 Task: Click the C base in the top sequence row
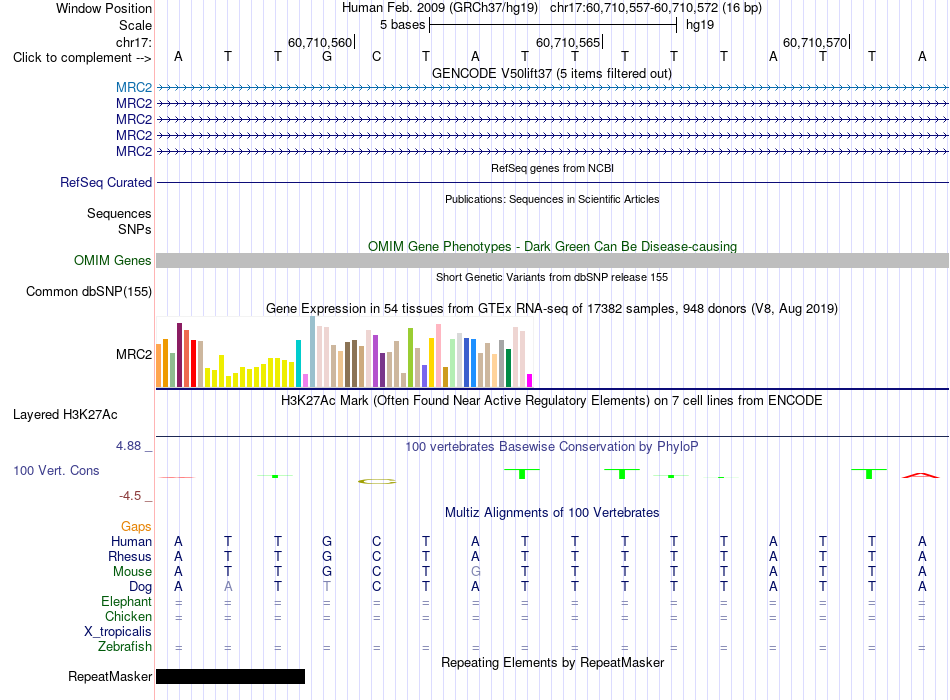pos(376,56)
